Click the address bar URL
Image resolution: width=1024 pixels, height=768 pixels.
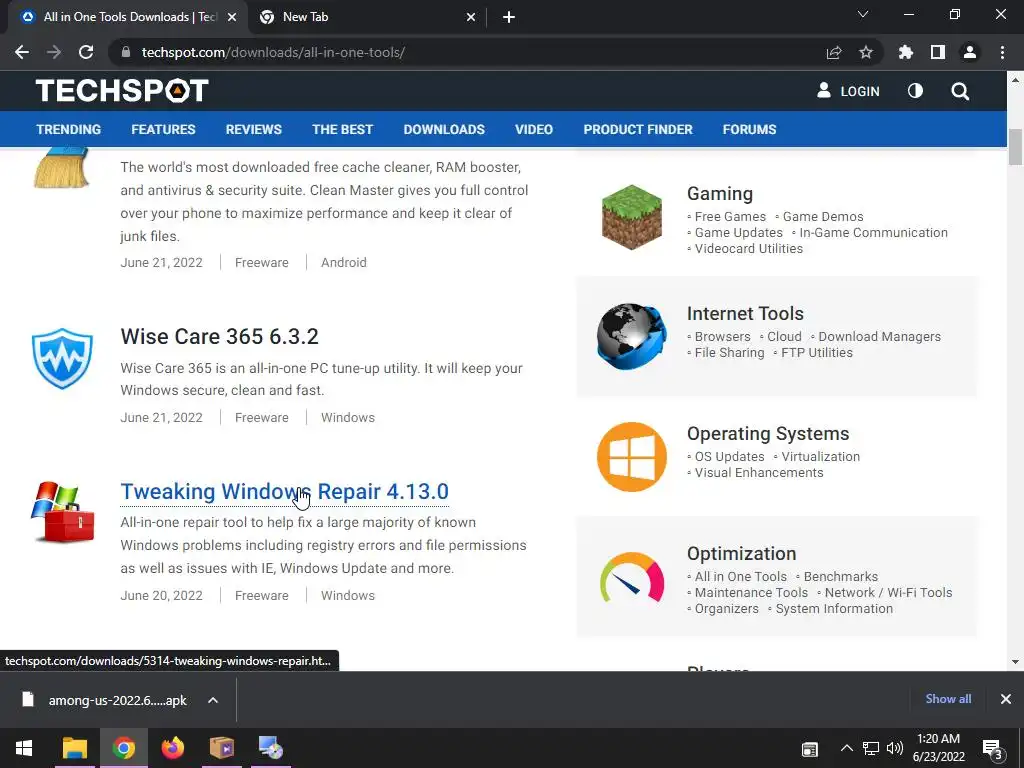pyautogui.click(x=274, y=52)
